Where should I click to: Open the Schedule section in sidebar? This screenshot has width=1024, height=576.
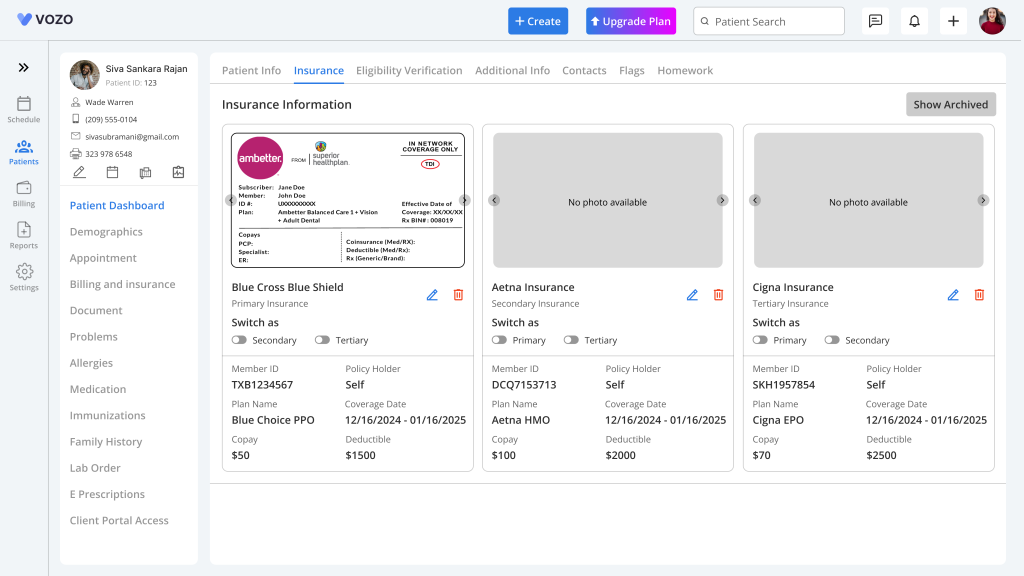point(24,110)
